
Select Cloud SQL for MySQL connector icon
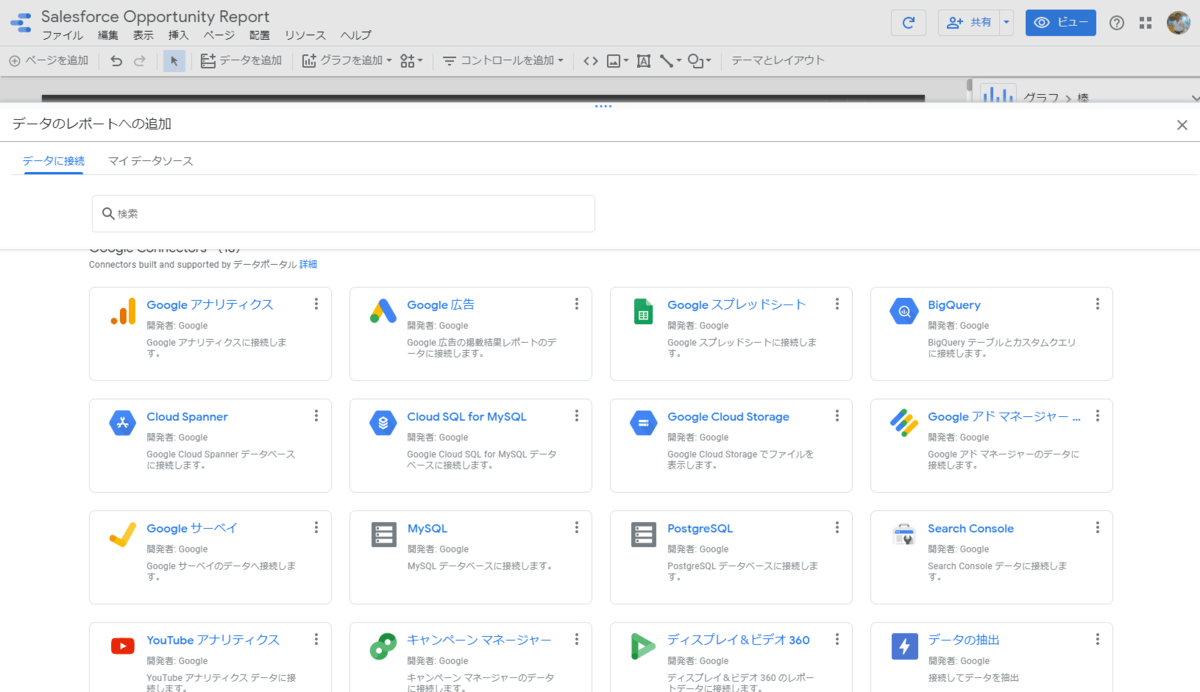(383, 424)
